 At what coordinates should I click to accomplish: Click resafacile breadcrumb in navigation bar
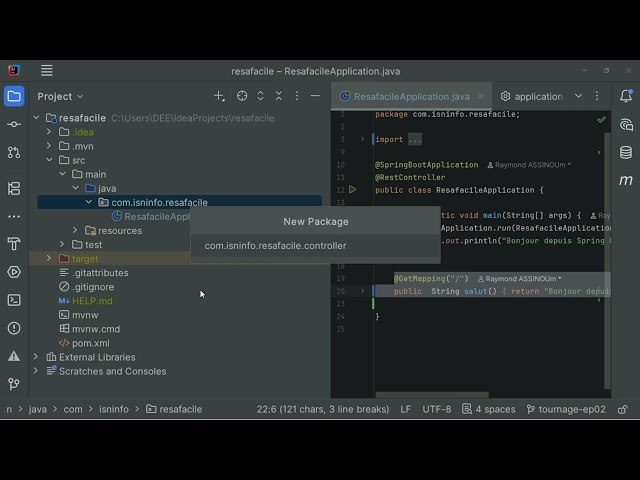174,409
